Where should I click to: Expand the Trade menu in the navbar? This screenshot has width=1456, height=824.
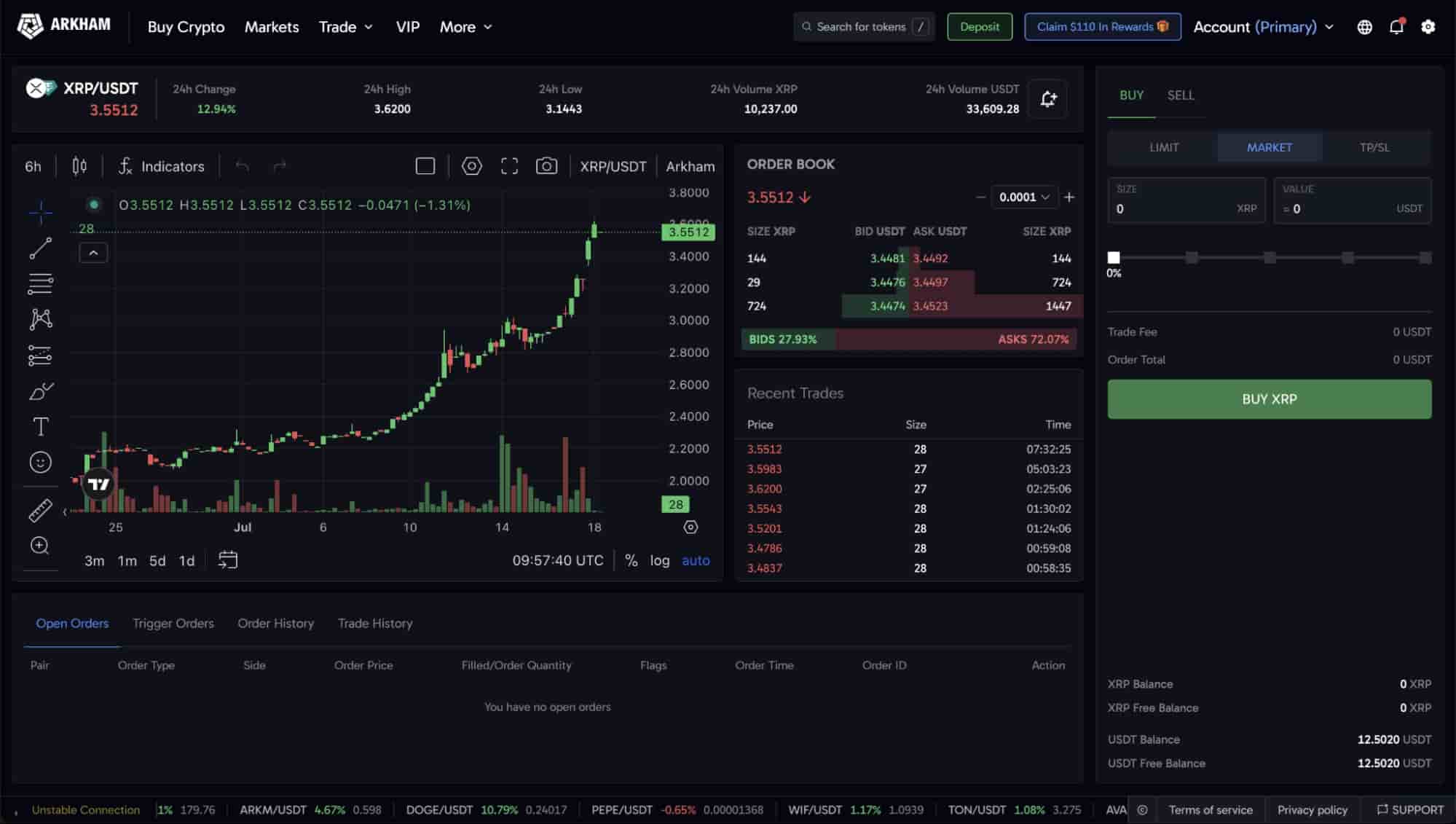tap(345, 27)
